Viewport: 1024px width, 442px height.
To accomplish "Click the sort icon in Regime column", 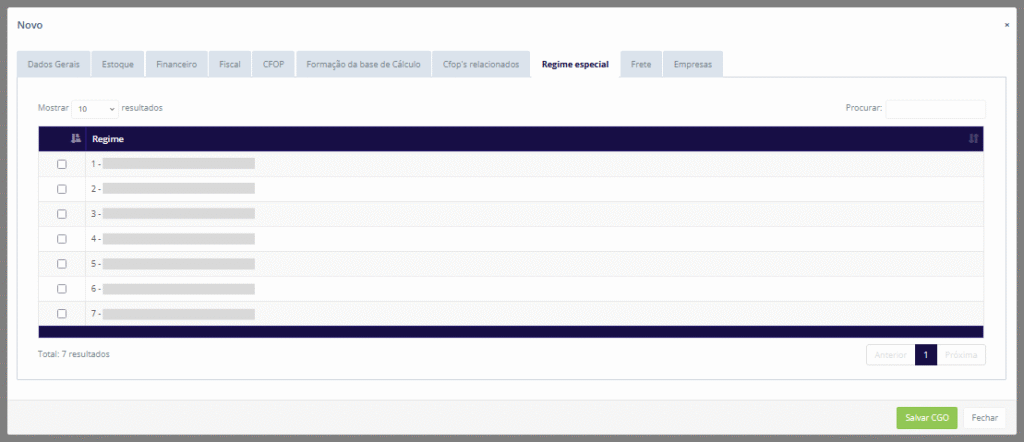I will click(972, 139).
